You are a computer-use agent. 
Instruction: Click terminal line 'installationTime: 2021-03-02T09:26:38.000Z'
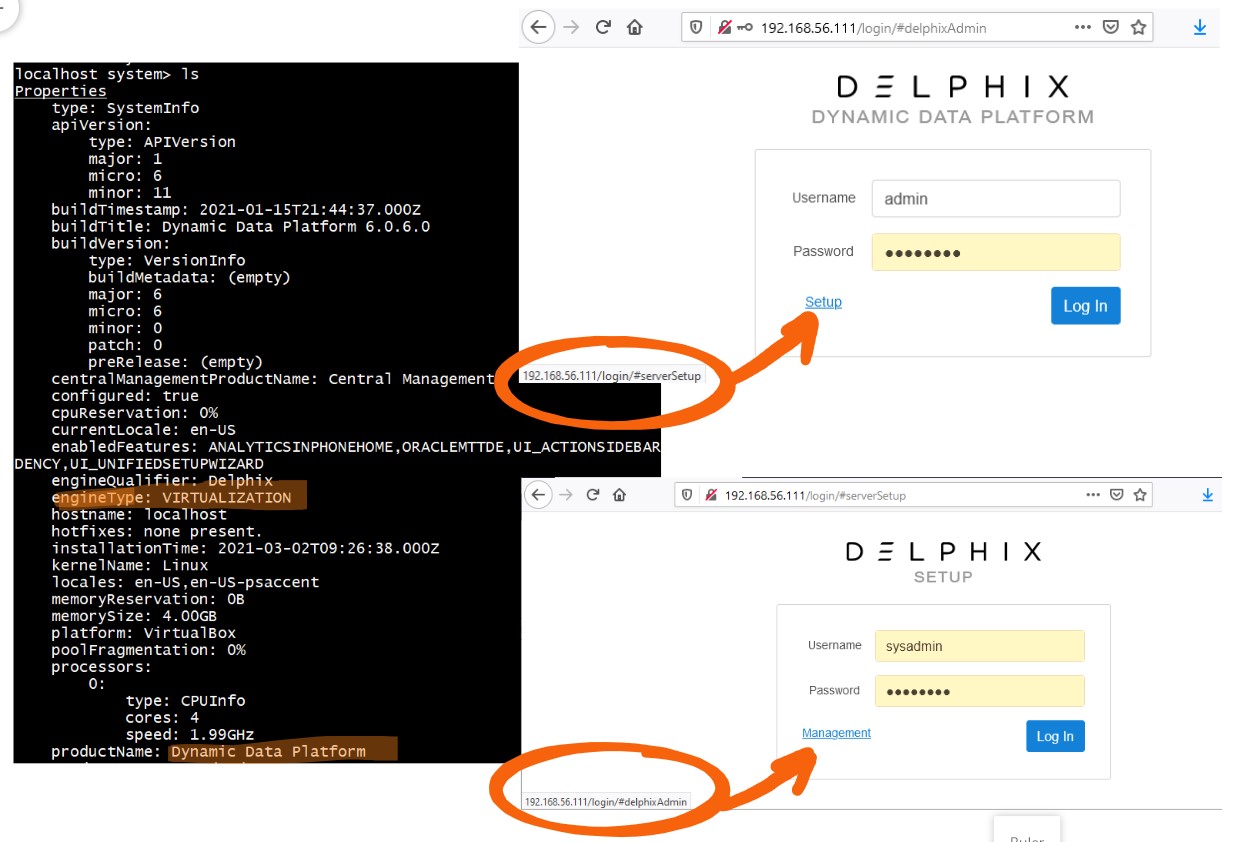tap(245, 548)
